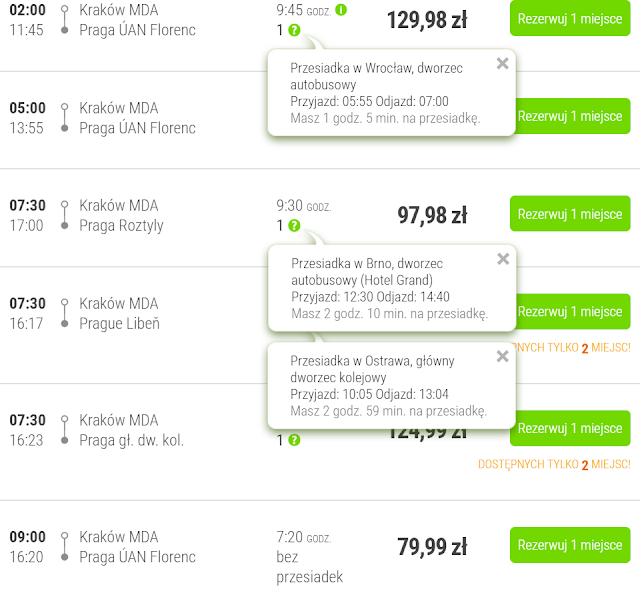Viewport: 640px width, 591px height.
Task: Click the 'bez przesiadek' label
Action: coord(309,567)
